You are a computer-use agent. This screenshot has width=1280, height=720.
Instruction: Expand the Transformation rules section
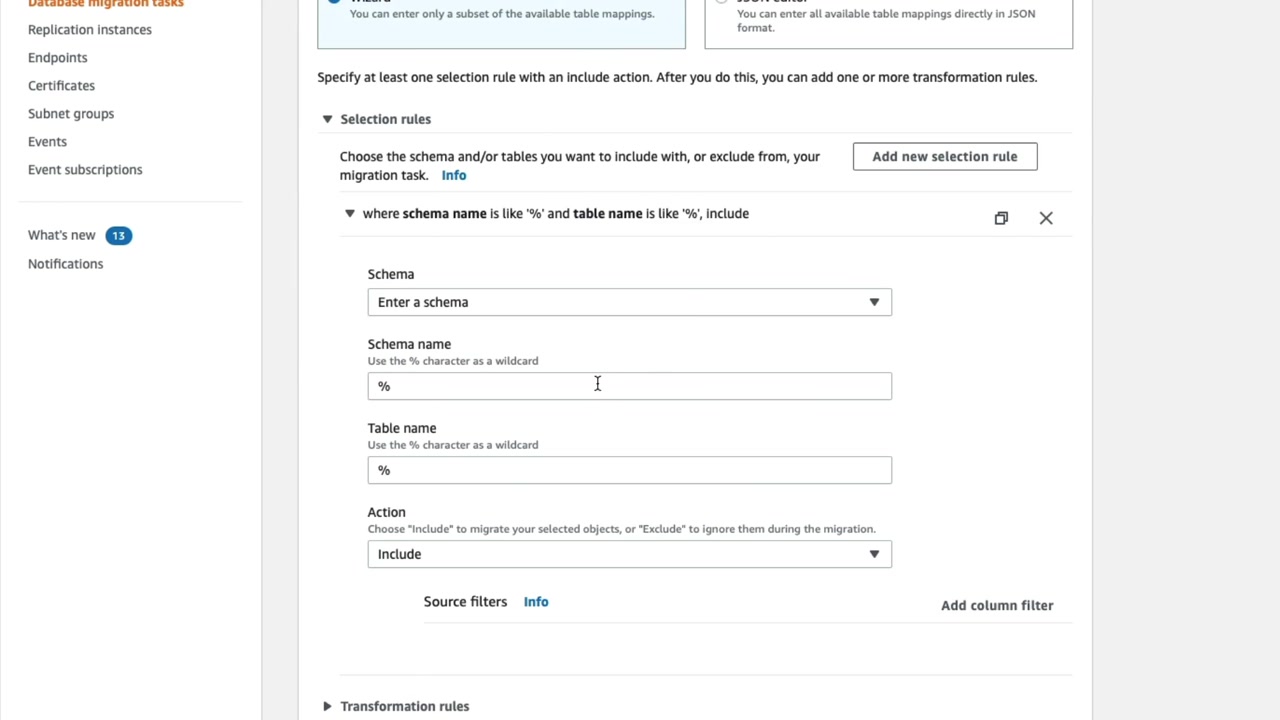click(327, 706)
